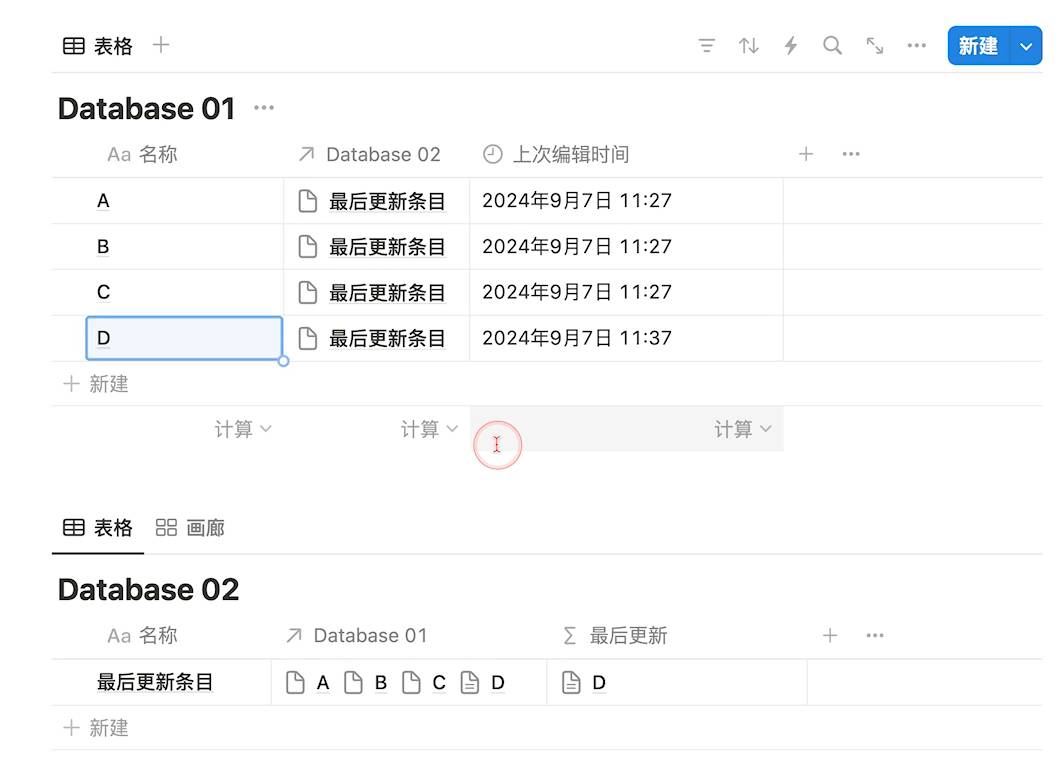Switch to the 画廊 gallery tab
This screenshot has width=1056, height=760.
coord(190,528)
